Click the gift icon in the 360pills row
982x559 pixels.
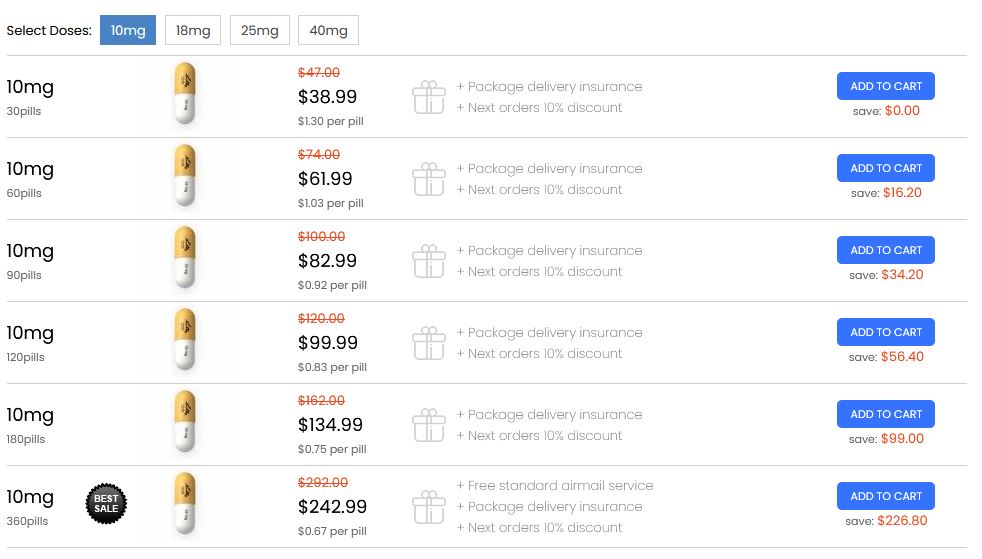click(x=429, y=507)
